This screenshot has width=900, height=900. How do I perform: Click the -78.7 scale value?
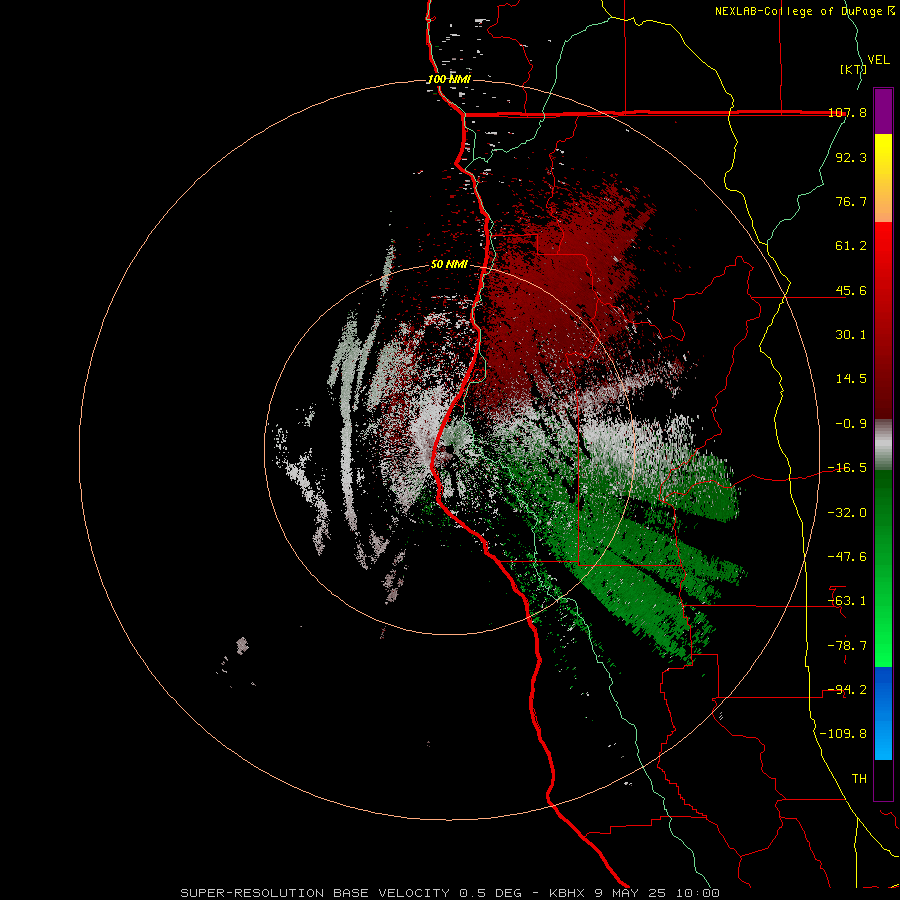[848, 645]
